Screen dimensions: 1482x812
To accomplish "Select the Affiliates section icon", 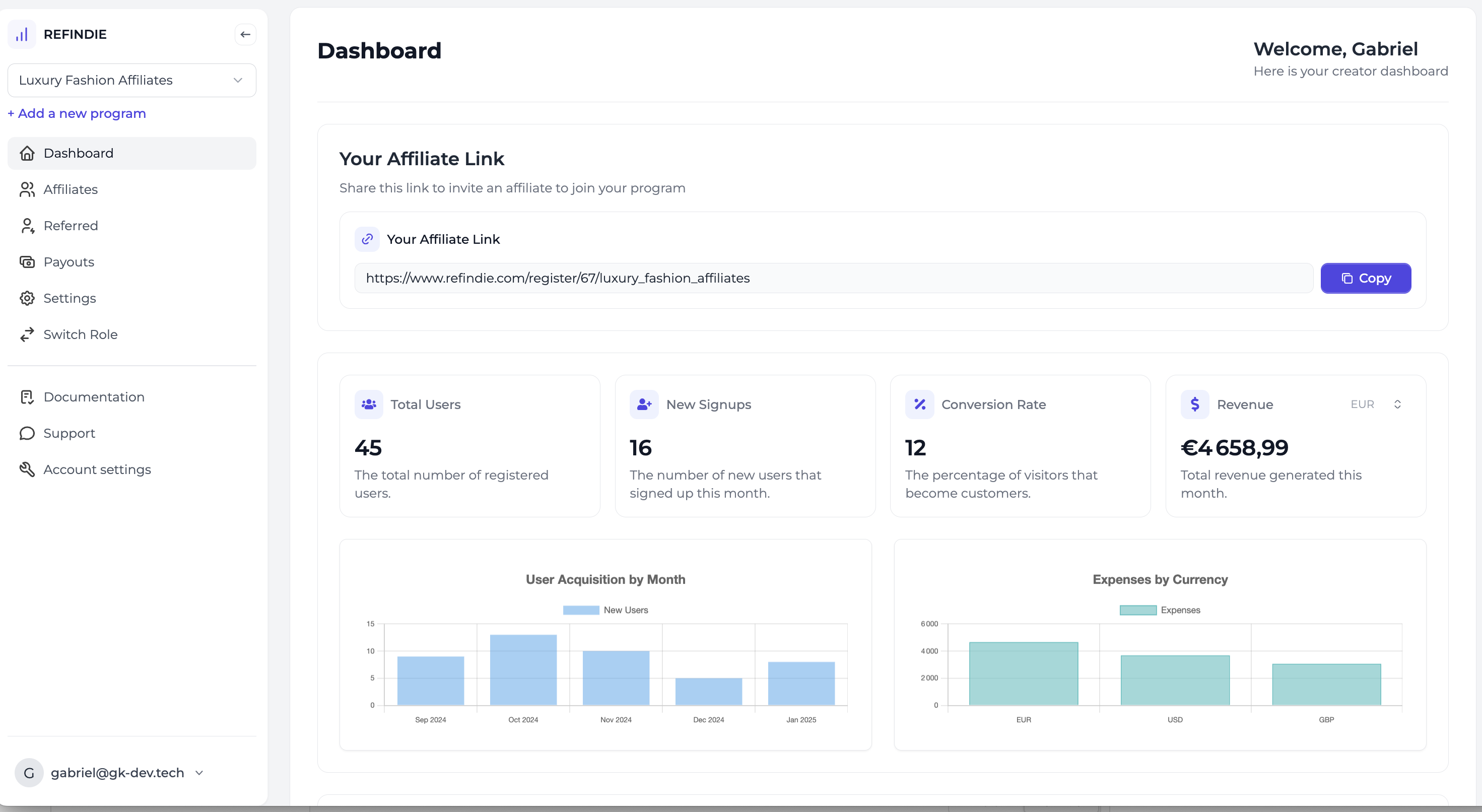I will (x=28, y=189).
